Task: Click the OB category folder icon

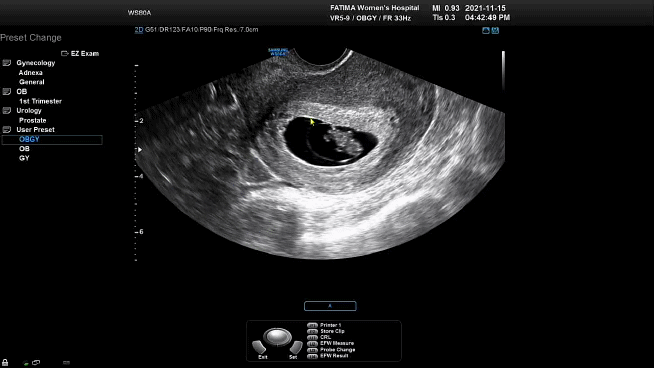Action: coord(7,92)
